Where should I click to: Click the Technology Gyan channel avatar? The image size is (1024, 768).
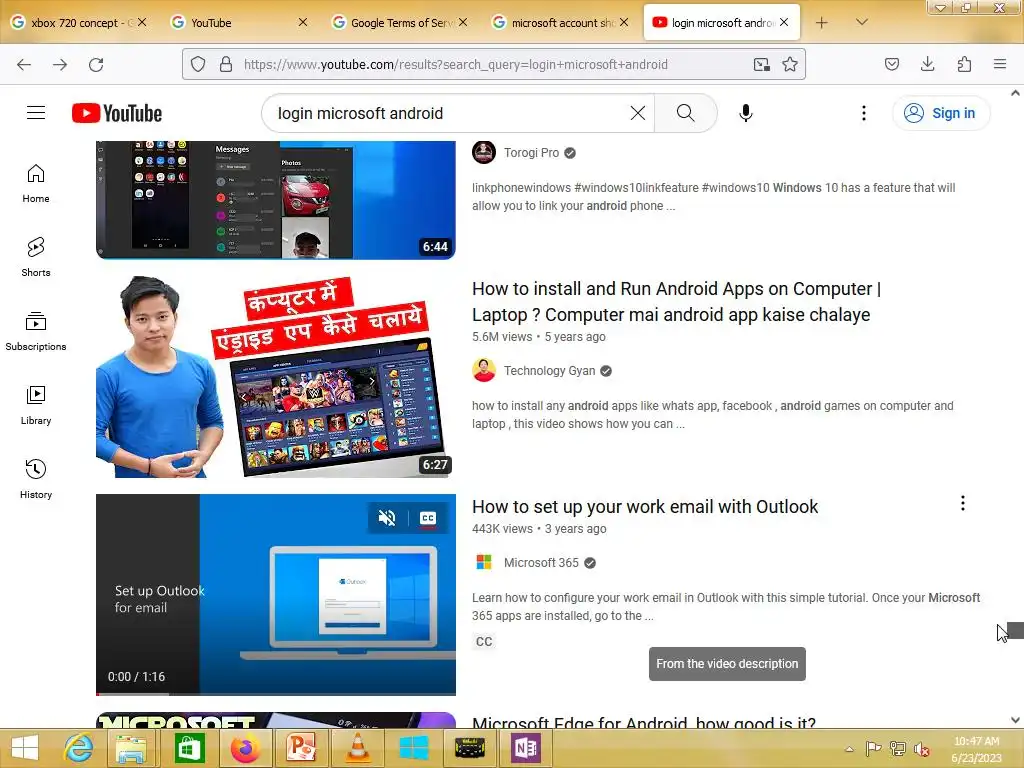(484, 370)
